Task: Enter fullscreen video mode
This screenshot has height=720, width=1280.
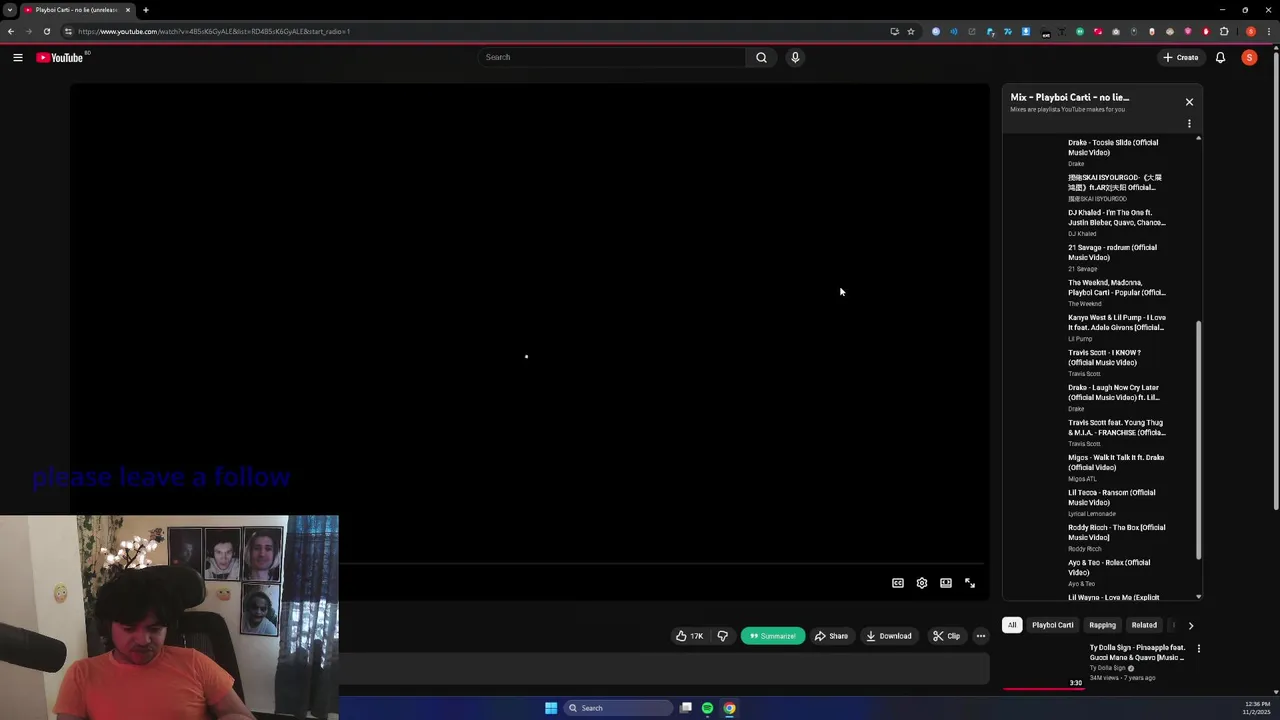Action: (970, 583)
